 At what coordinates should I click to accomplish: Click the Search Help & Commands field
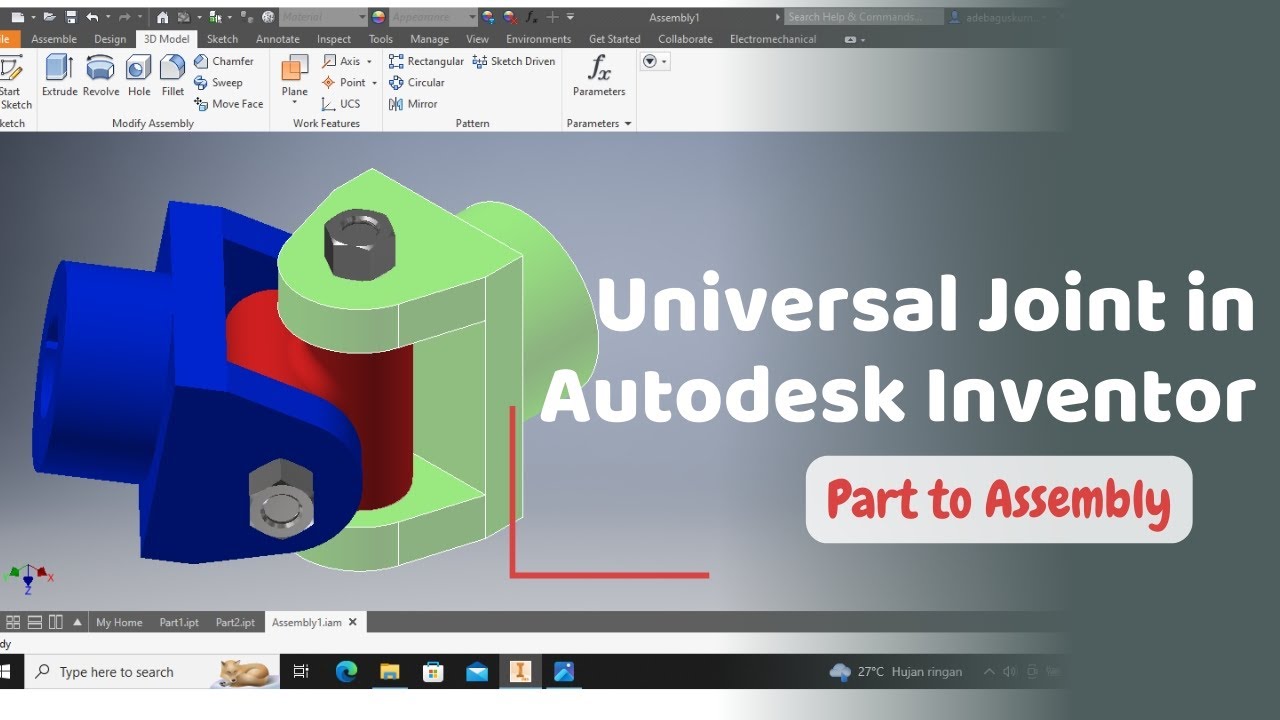tap(864, 17)
